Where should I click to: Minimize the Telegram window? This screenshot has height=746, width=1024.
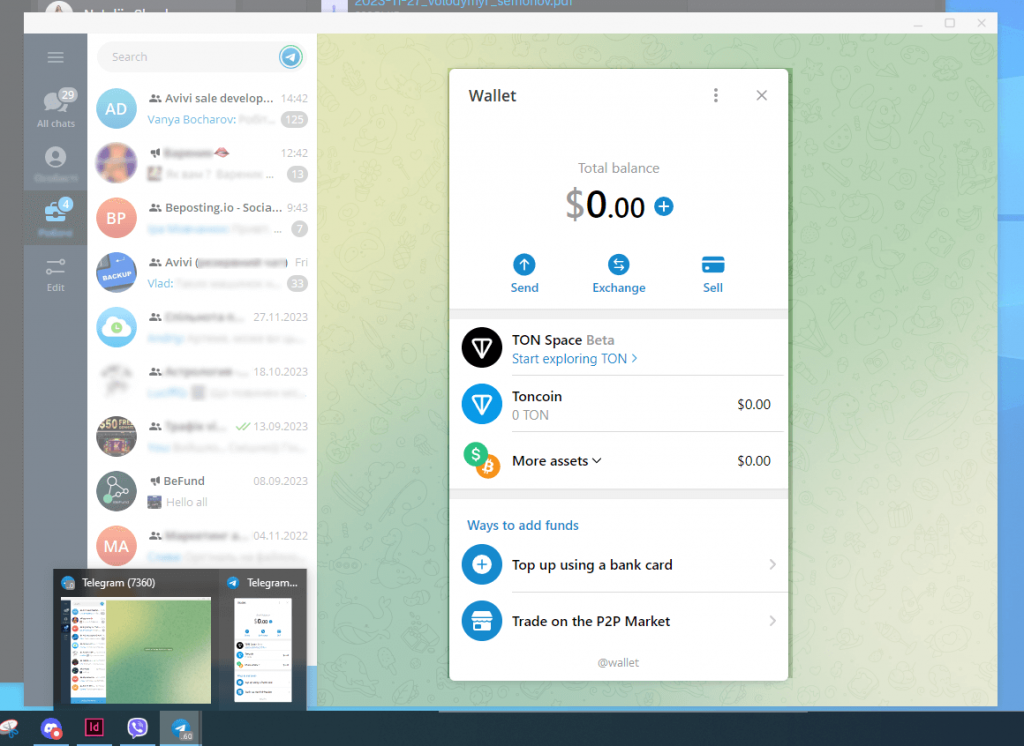pos(918,23)
